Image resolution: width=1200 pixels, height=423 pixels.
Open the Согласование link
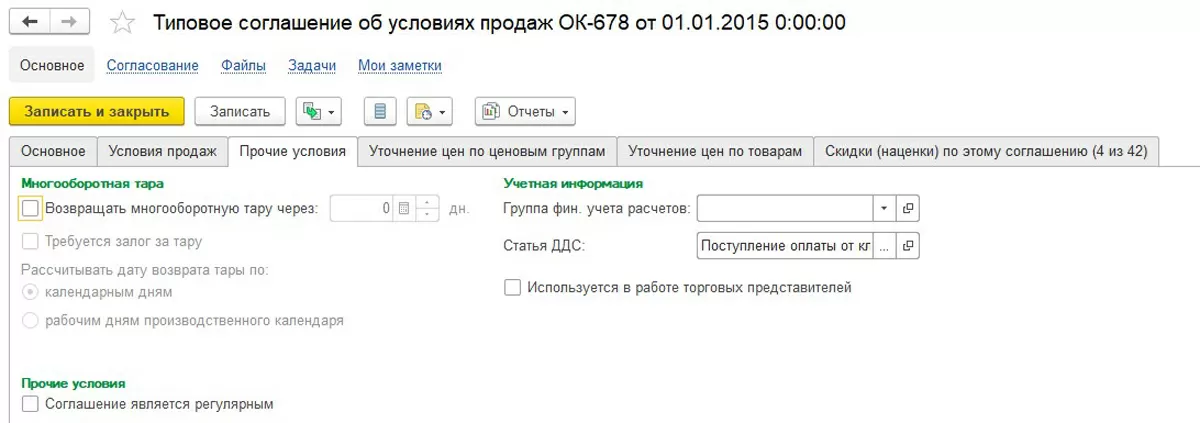[153, 66]
